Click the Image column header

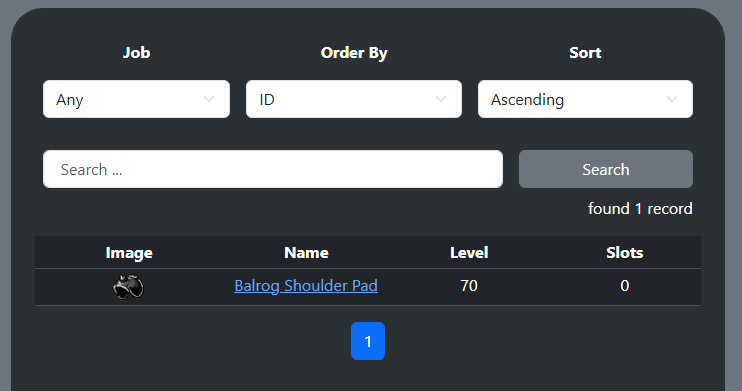(x=129, y=253)
